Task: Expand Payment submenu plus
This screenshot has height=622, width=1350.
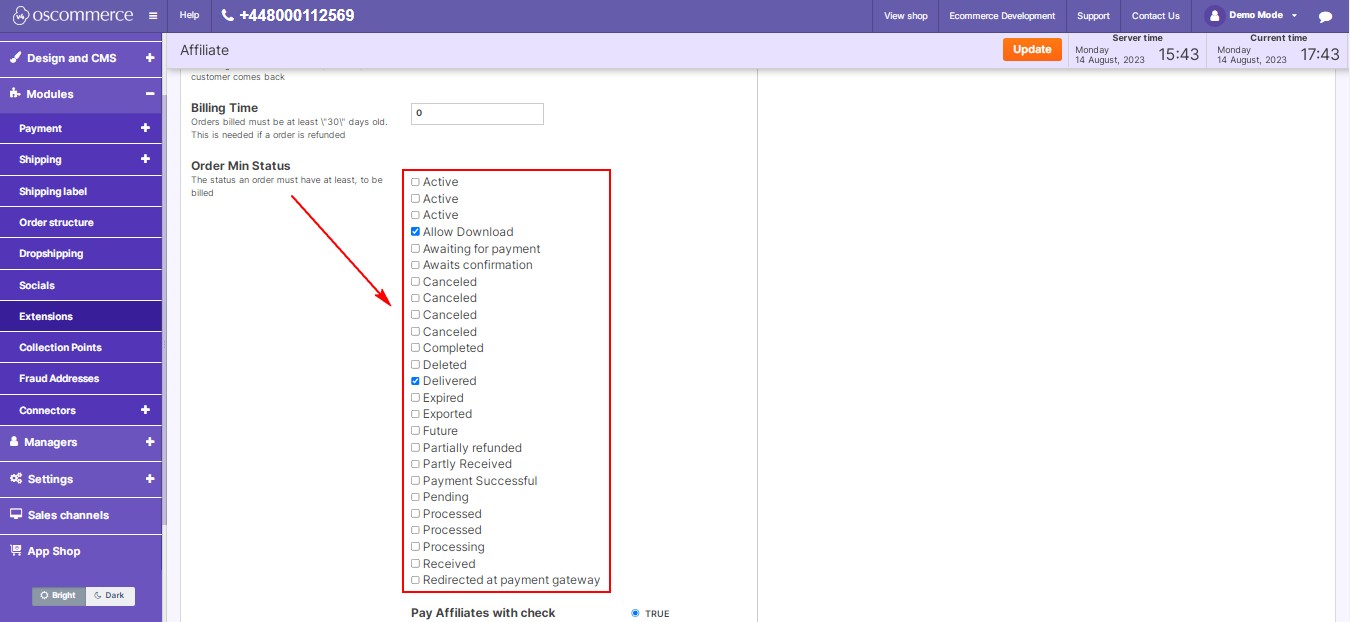Action: point(145,128)
